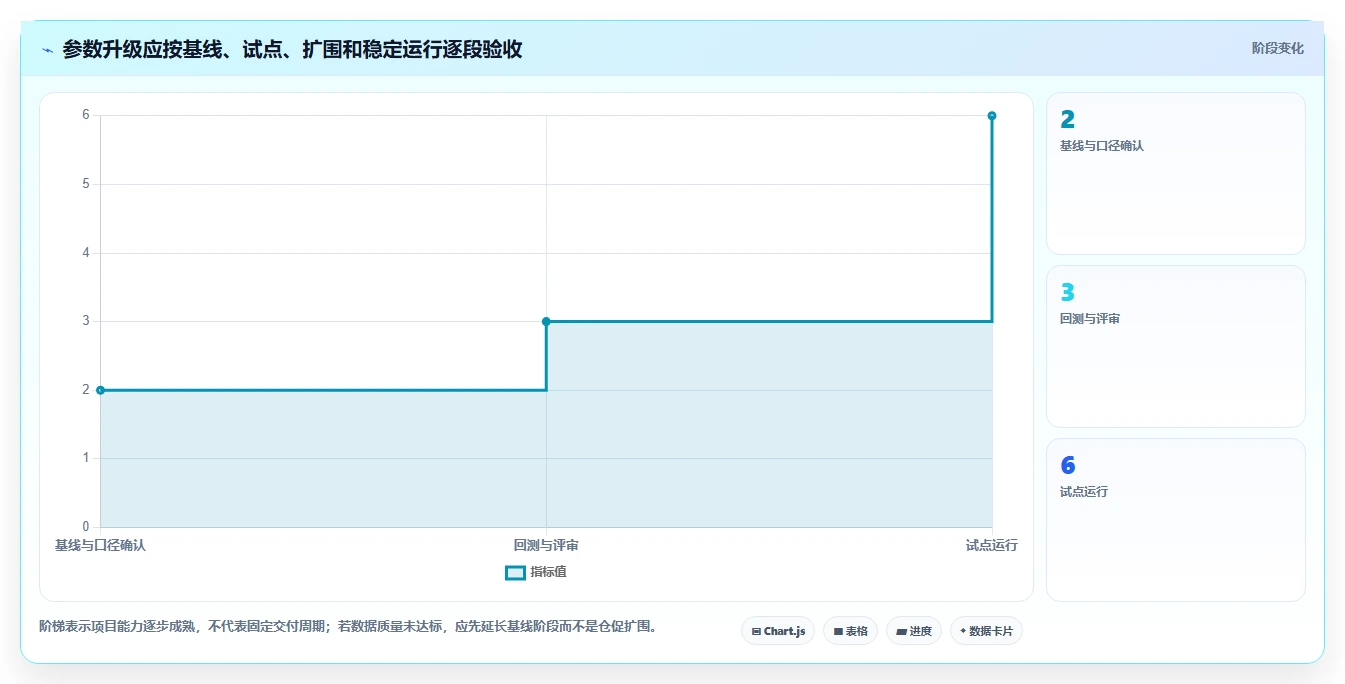The image size is (1345, 684).
Task: Click the x-axis label 试点运行
Action: (992, 546)
